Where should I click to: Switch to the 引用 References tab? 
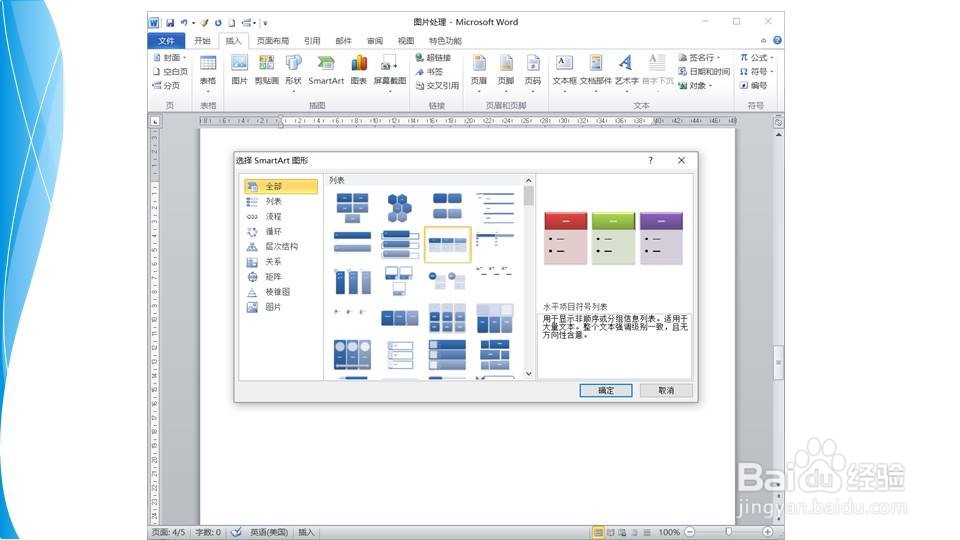tap(312, 40)
